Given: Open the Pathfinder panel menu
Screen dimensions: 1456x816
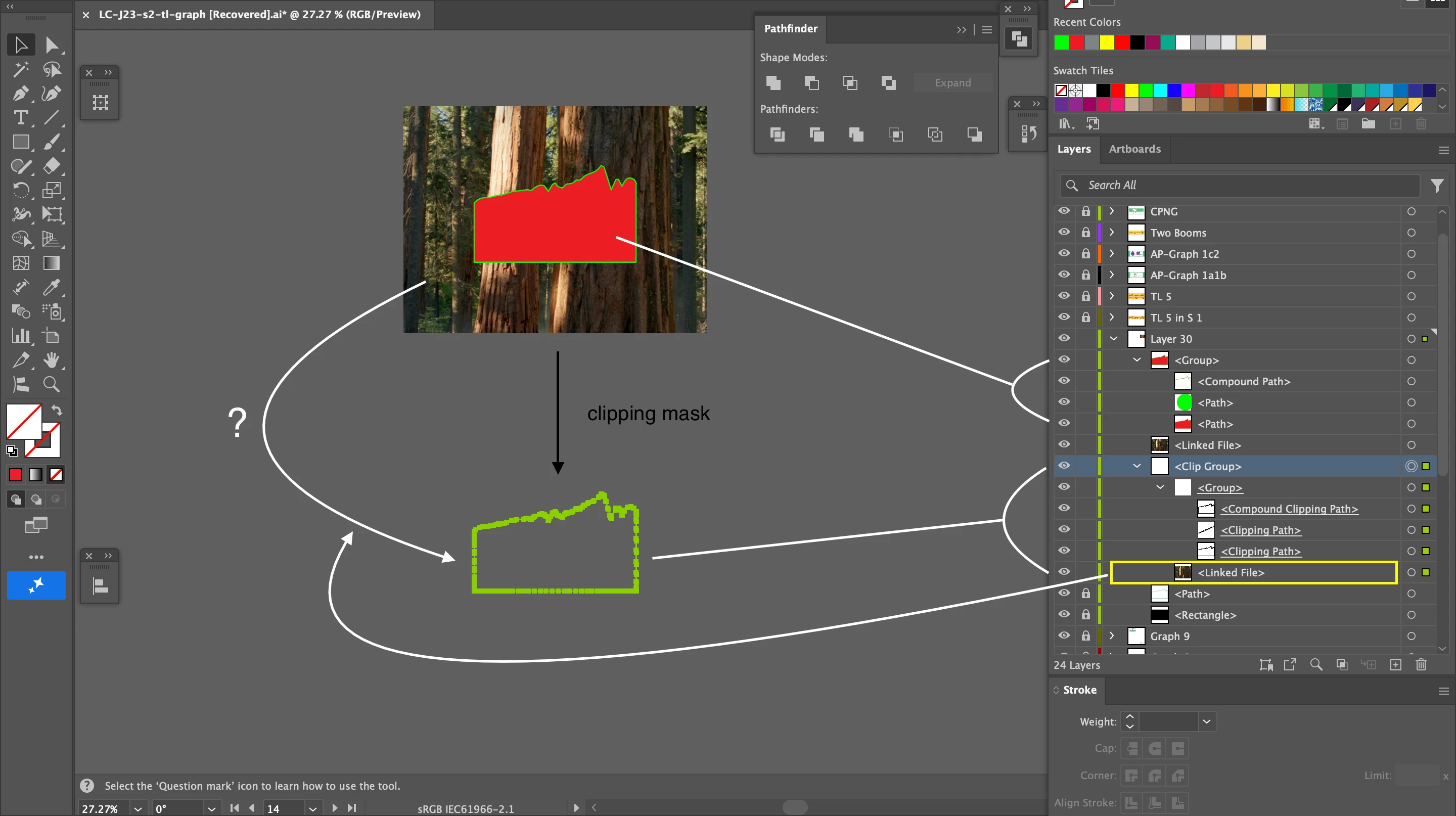Looking at the screenshot, I should 987,29.
